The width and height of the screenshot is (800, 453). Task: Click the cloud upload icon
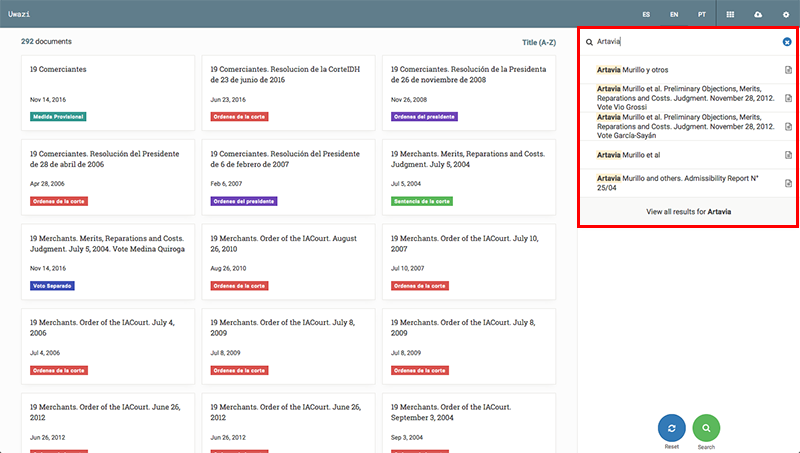click(x=758, y=15)
